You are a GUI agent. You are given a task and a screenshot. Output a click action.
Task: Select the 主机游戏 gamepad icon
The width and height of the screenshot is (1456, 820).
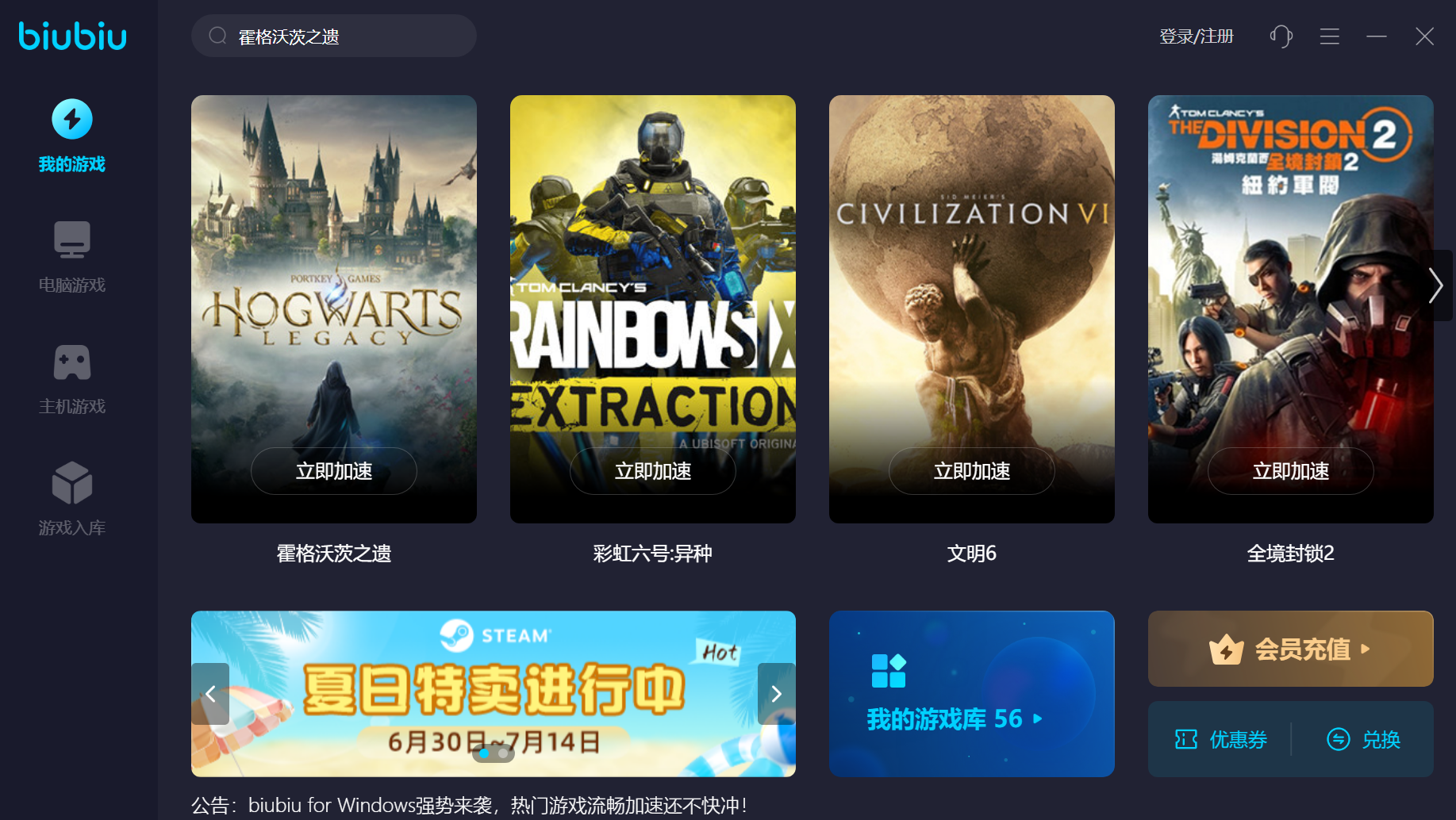click(x=72, y=362)
